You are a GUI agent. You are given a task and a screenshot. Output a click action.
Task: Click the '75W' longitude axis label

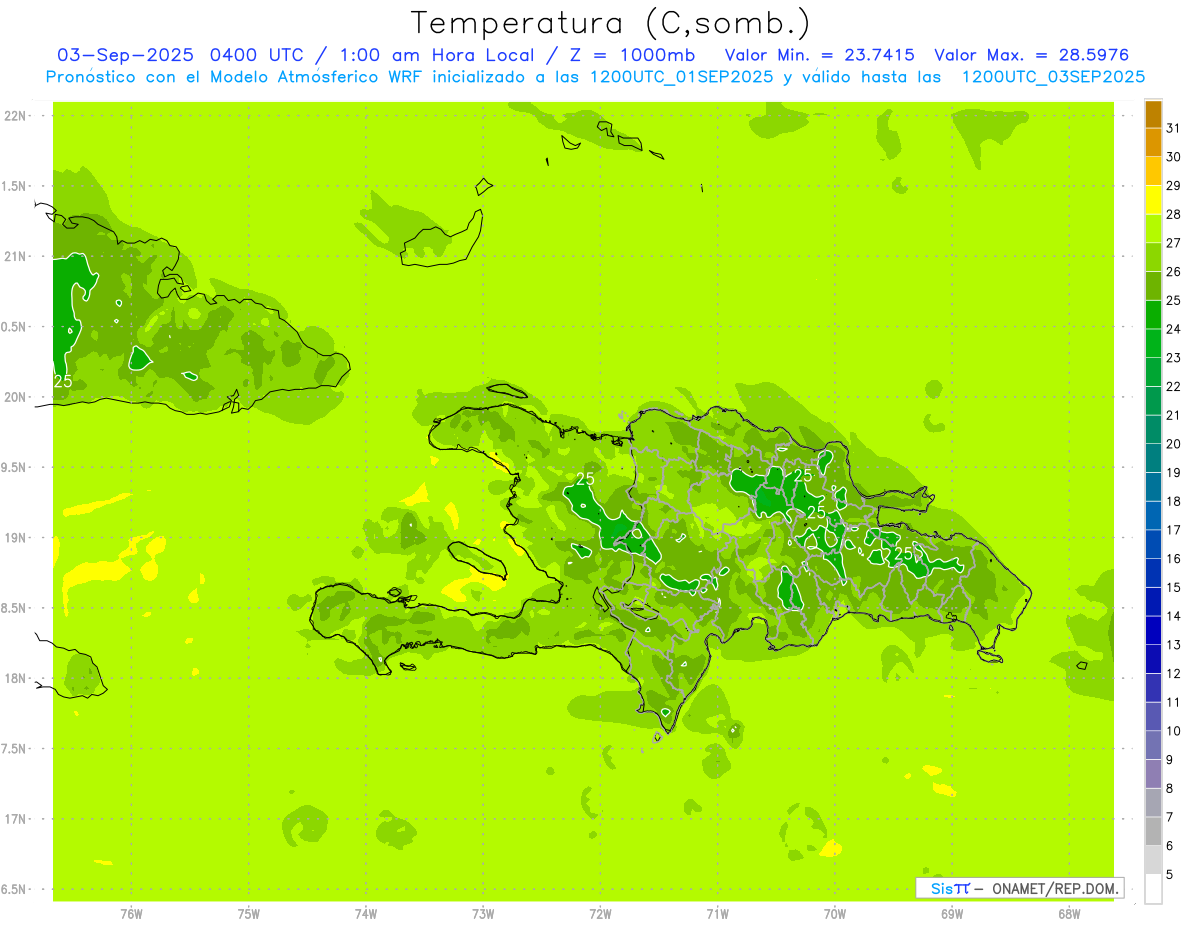point(249,914)
